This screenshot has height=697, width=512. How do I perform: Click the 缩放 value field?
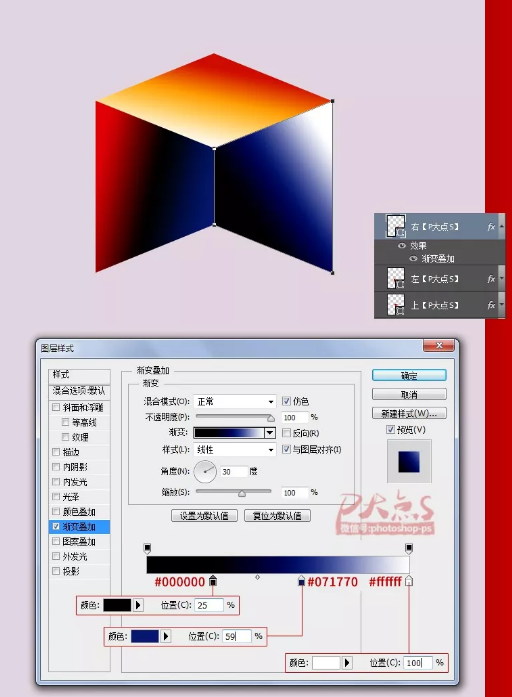[295, 493]
